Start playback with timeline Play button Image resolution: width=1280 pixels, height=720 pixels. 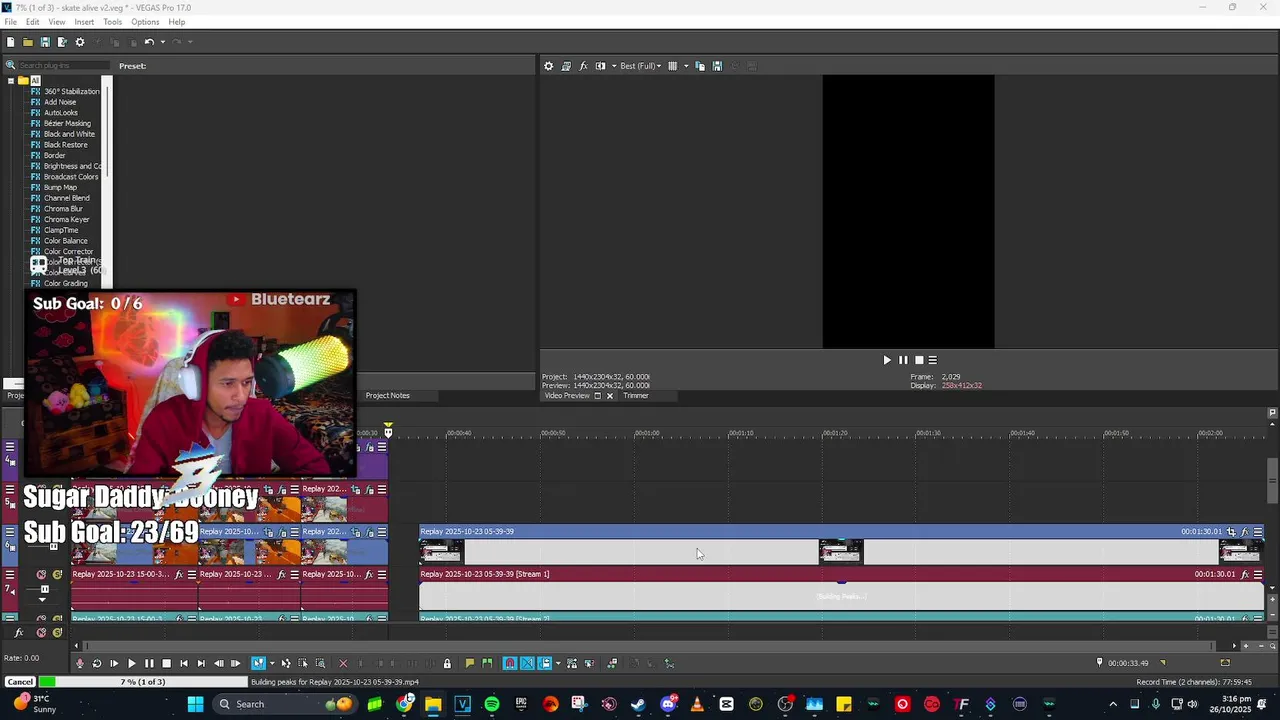click(131, 663)
